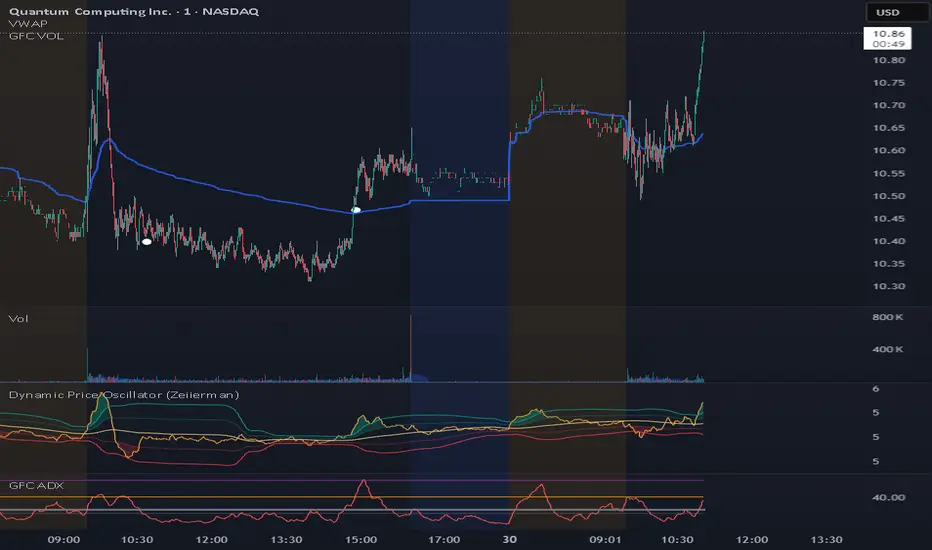
Task: Click the 40.00 ADX scale label
Action: coord(891,497)
